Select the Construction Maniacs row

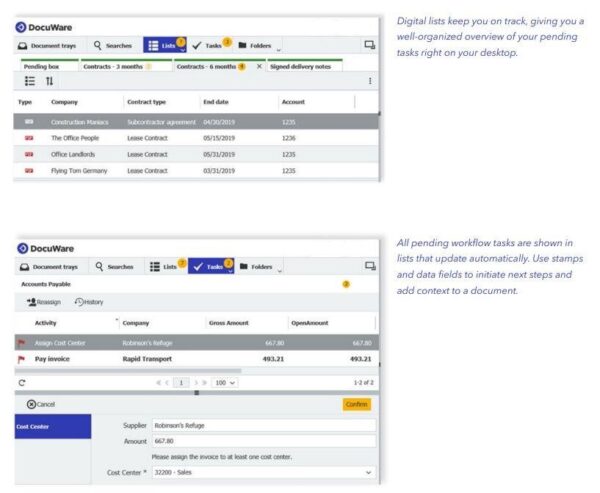click(x=196, y=122)
